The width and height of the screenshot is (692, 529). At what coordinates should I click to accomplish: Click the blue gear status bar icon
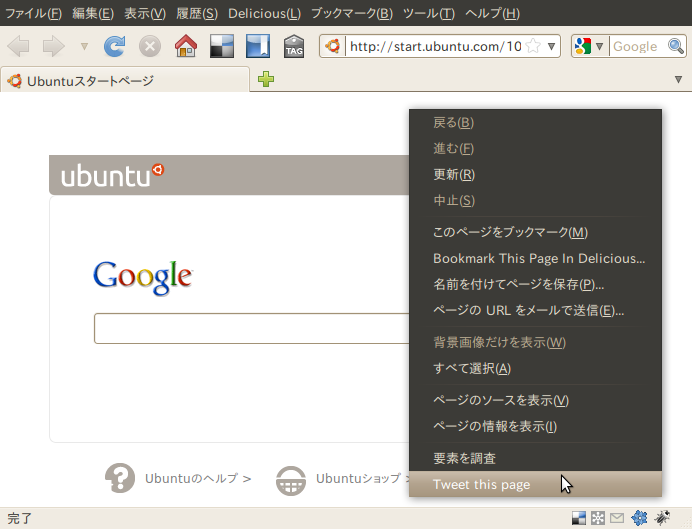click(x=639, y=518)
